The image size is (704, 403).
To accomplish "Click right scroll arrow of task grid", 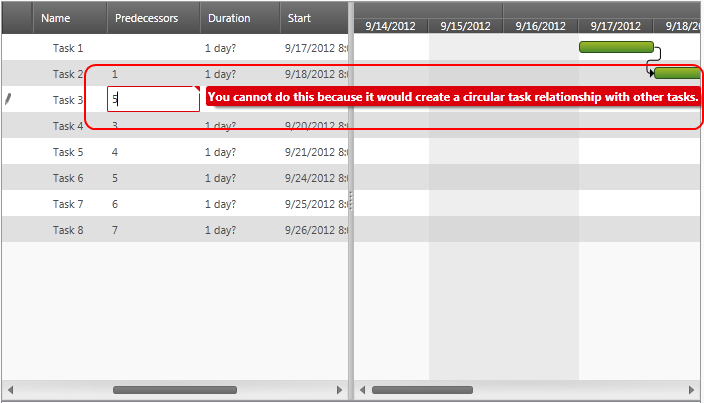I will click(x=339, y=390).
